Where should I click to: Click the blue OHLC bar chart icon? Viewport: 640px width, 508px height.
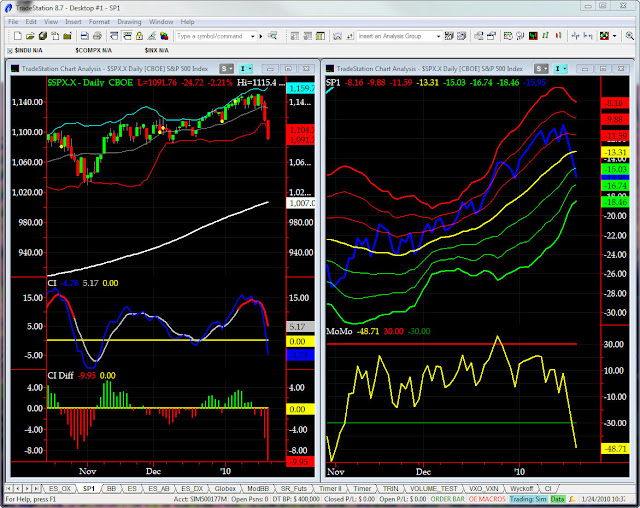pyautogui.click(x=576, y=36)
